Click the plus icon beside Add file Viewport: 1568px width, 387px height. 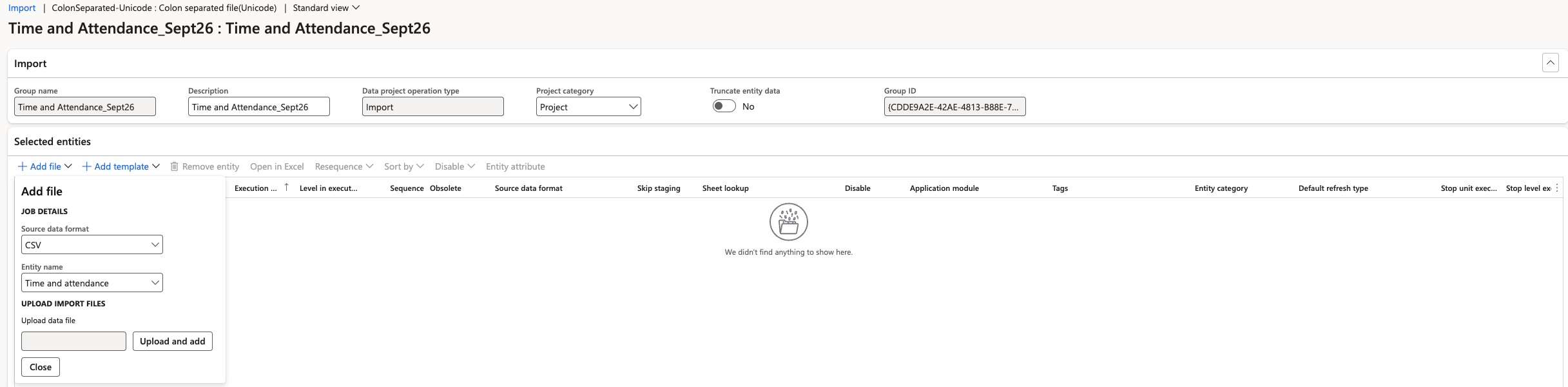tap(23, 166)
